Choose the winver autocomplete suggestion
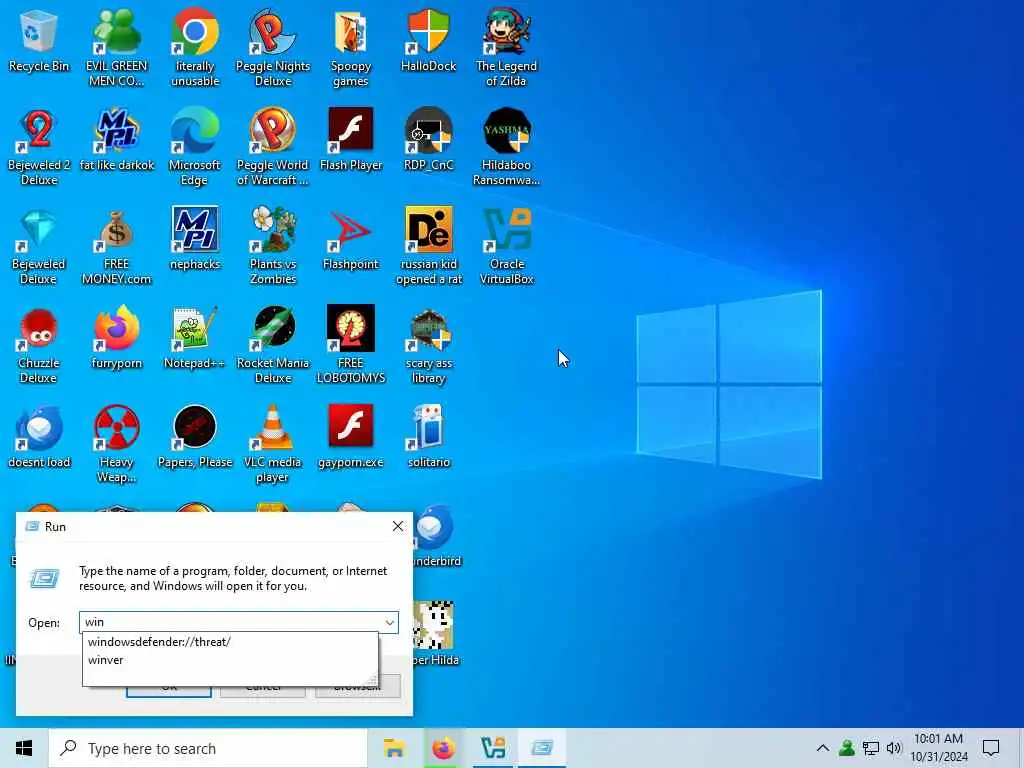This screenshot has height=768, width=1024. point(106,660)
